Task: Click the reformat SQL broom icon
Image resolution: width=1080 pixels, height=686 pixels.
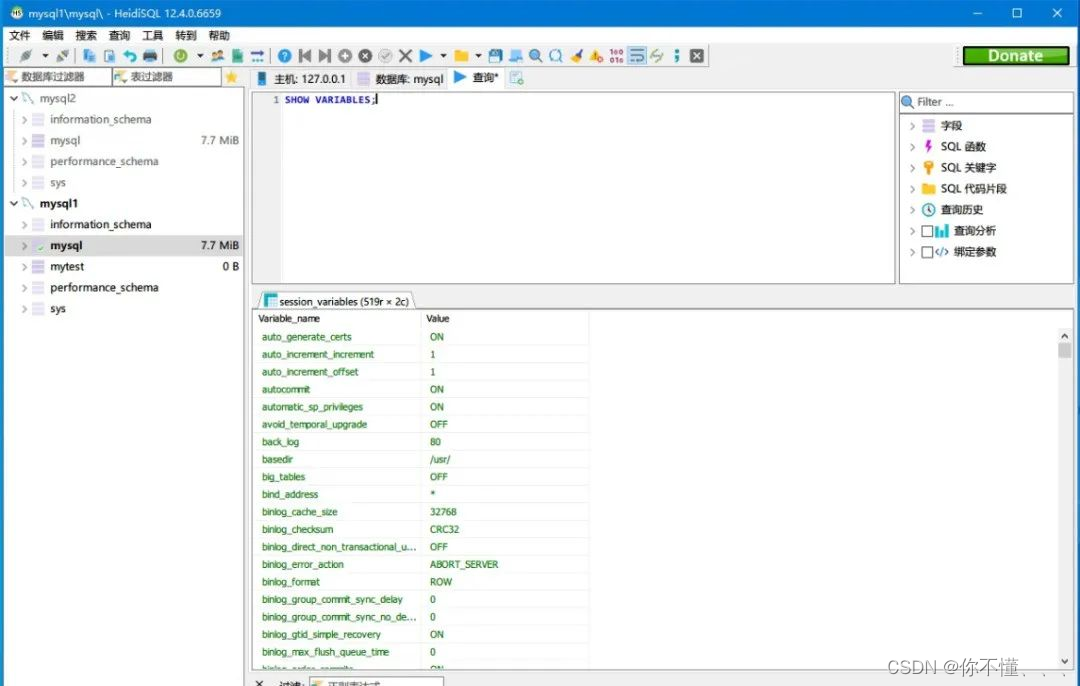Action: pos(577,56)
